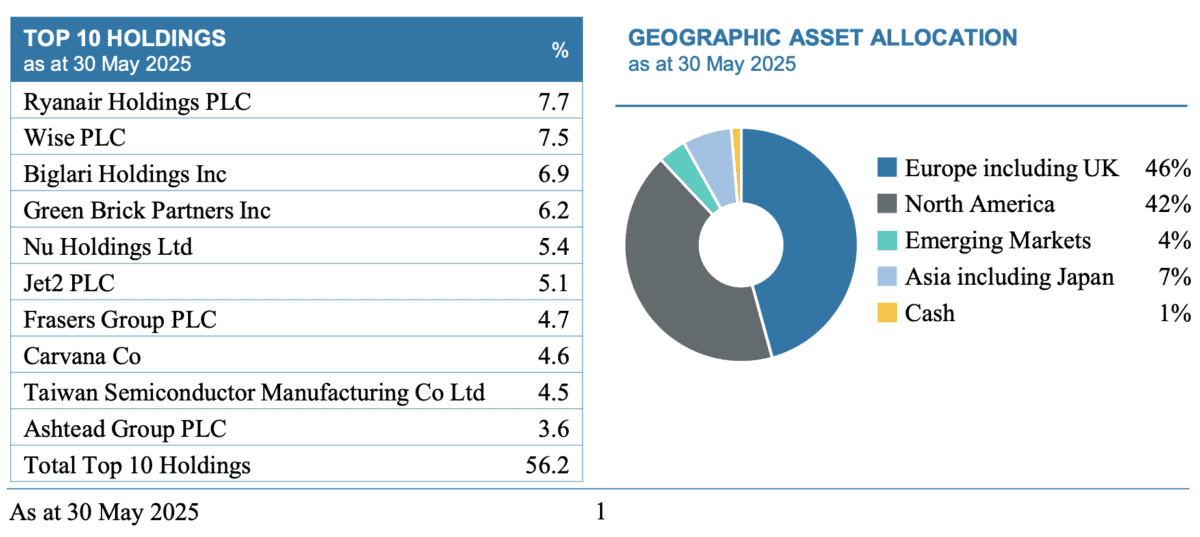Viewport: 1200px width, 537px height.
Task: Click the 4.5 percentage value
Action: tap(553, 392)
